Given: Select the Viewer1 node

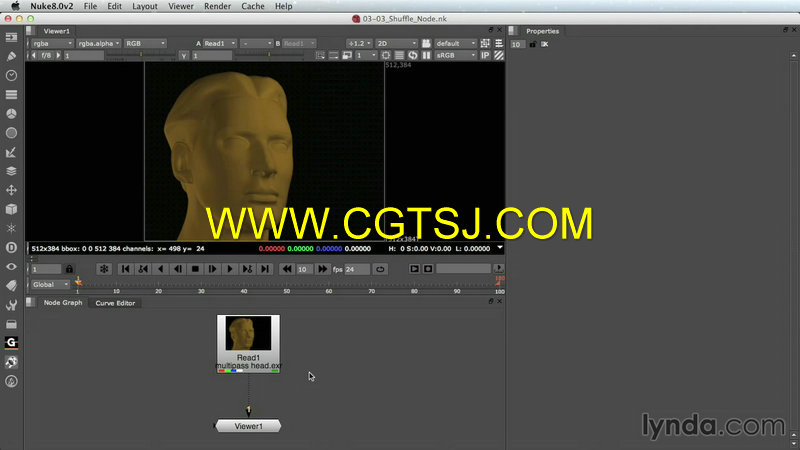Looking at the screenshot, I should [x=248, y=426].
